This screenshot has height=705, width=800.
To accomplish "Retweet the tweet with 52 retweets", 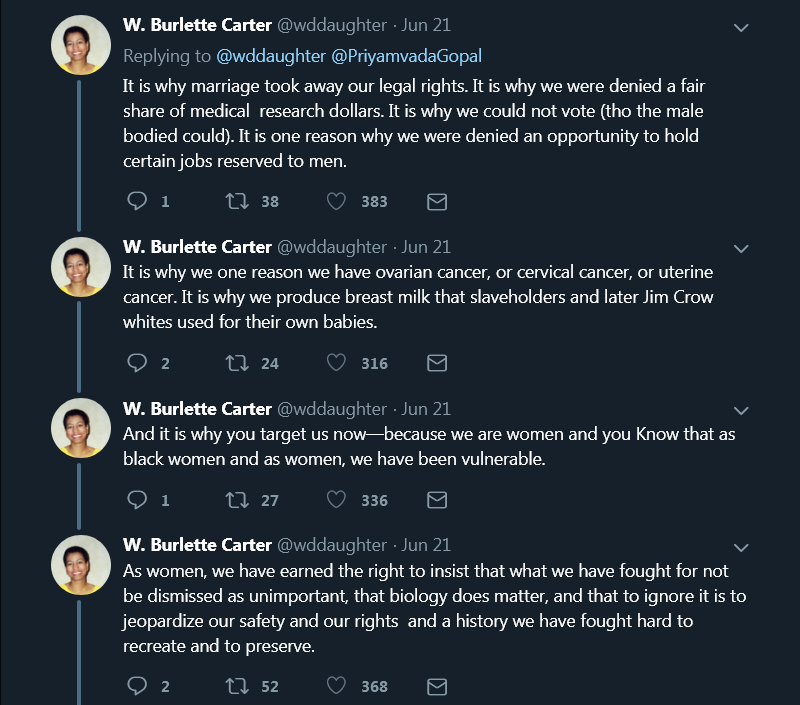I will [x=237, y=686].
